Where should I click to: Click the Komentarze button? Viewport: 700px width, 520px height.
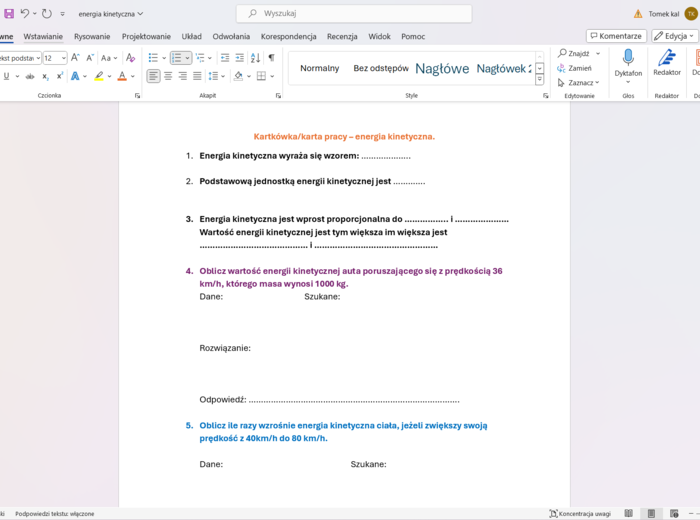615,36
